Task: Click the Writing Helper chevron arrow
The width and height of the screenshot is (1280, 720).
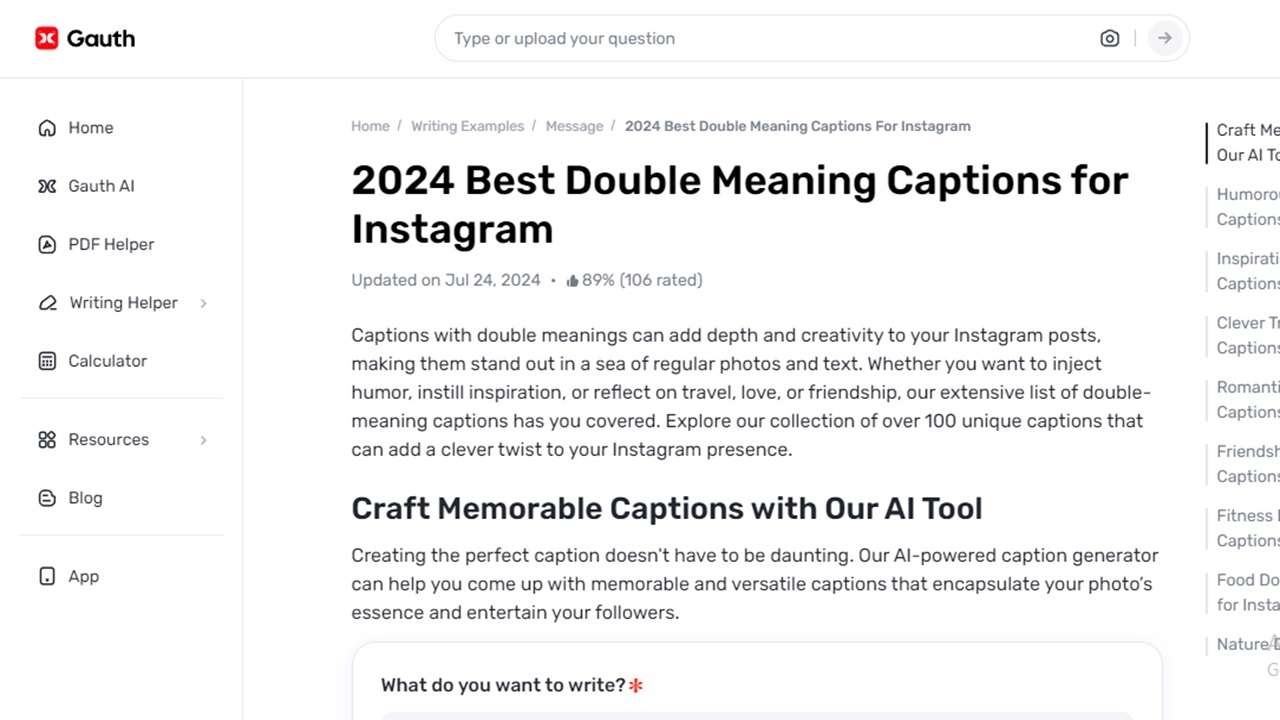Action: tap(203, 303)
